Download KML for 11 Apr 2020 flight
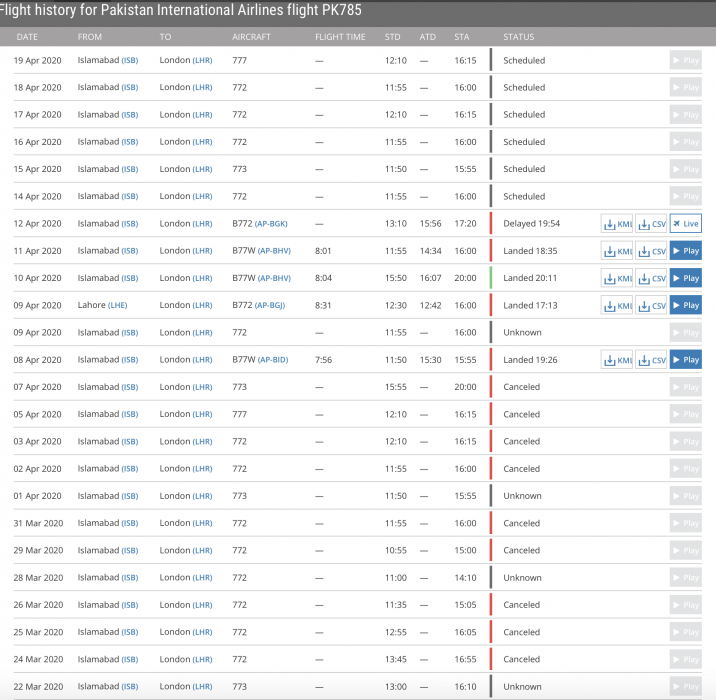The width and height of the screenshot is (716, 700). coord(616,251)
